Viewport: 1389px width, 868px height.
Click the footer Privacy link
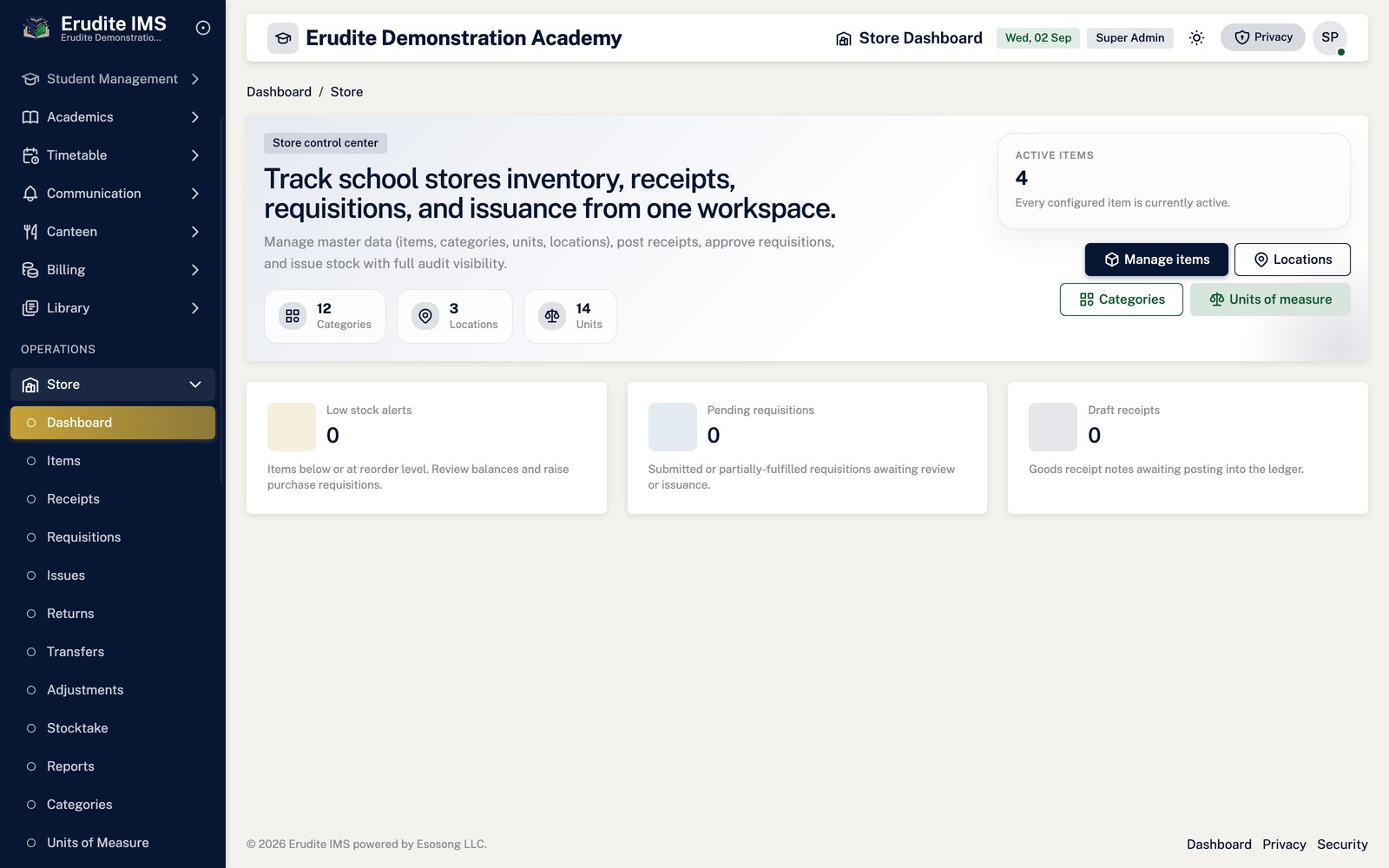click(x=1284, y=845)
